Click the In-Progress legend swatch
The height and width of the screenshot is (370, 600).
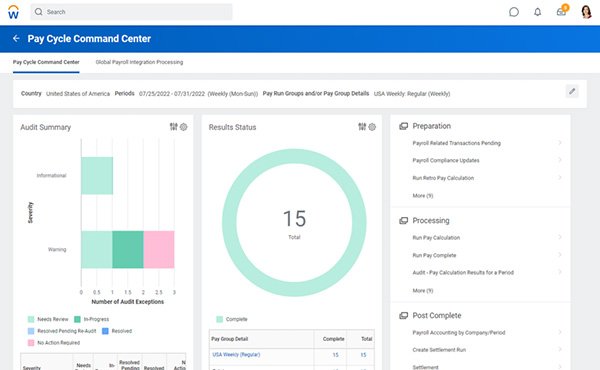tap(77, 319)
